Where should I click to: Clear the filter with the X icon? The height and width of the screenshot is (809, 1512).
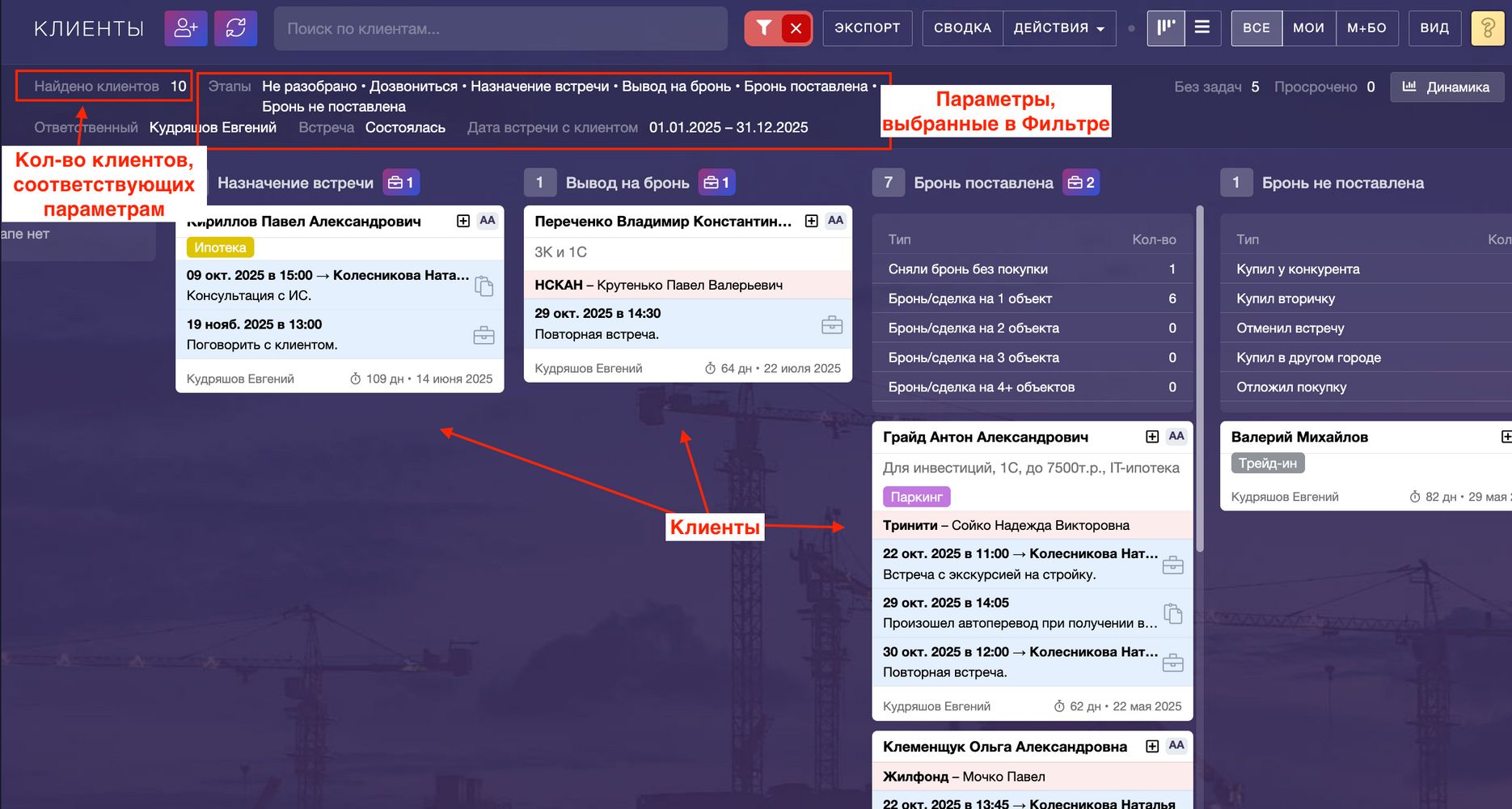point(796,28)
